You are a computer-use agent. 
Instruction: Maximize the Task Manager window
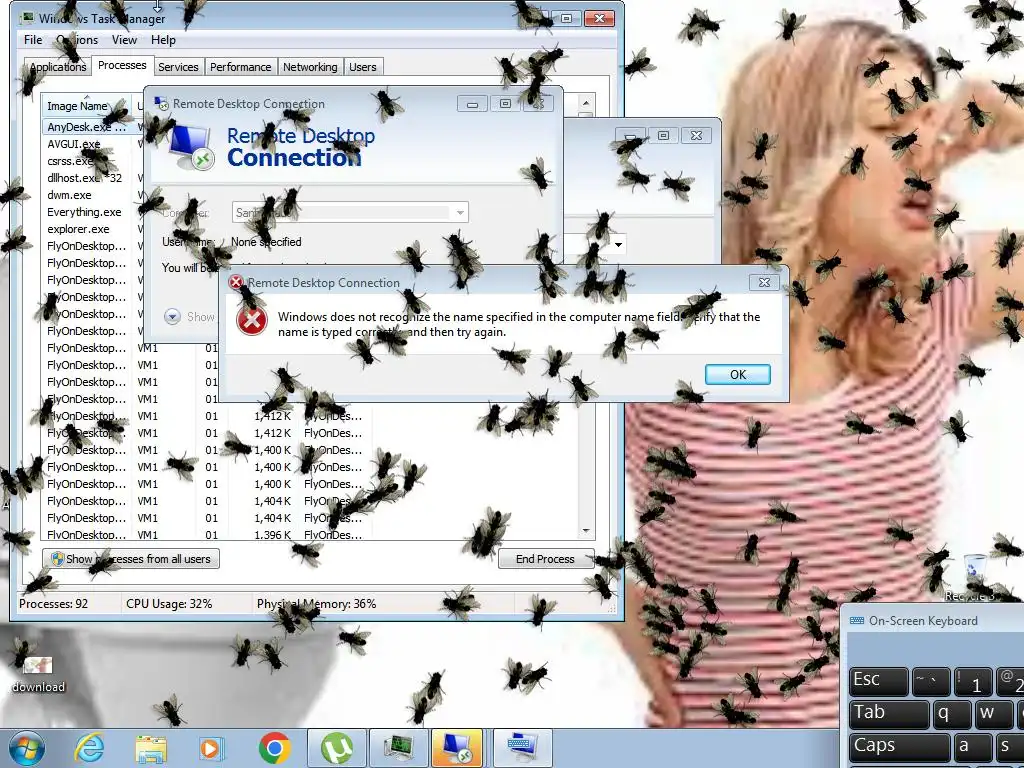pyautogui.click(x=567, y=18)
